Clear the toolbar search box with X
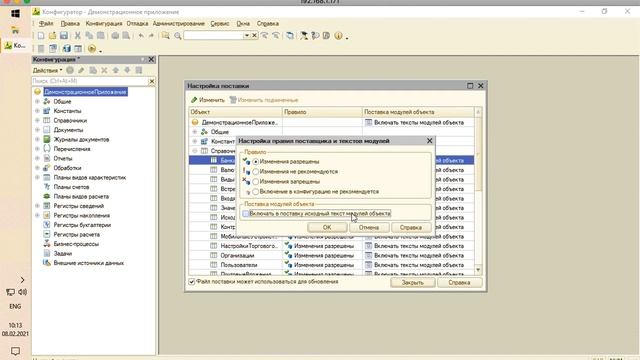 coord(254,36)
